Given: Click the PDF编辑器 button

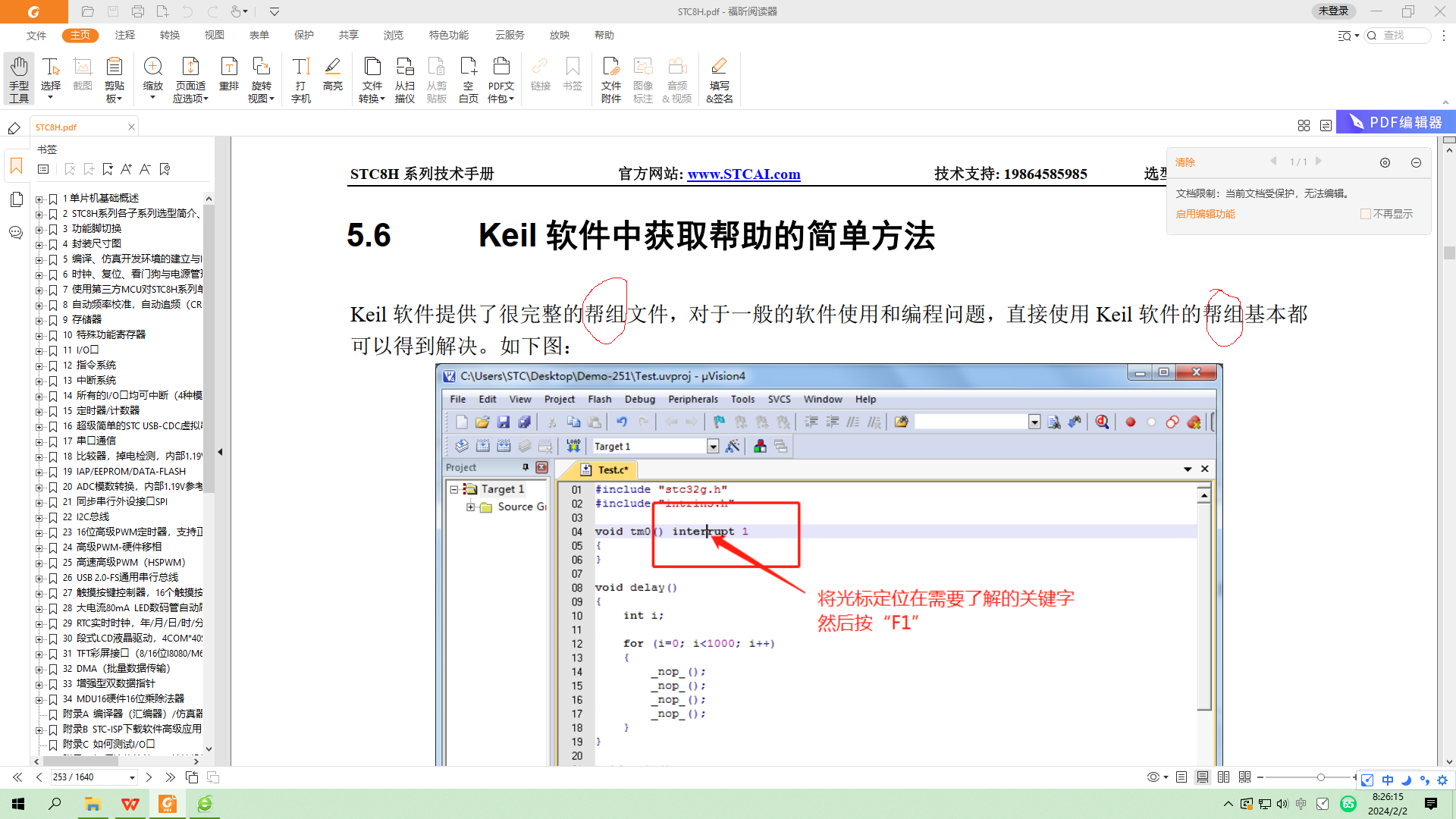Looking at the screenshot, I should coord(1396,122).
